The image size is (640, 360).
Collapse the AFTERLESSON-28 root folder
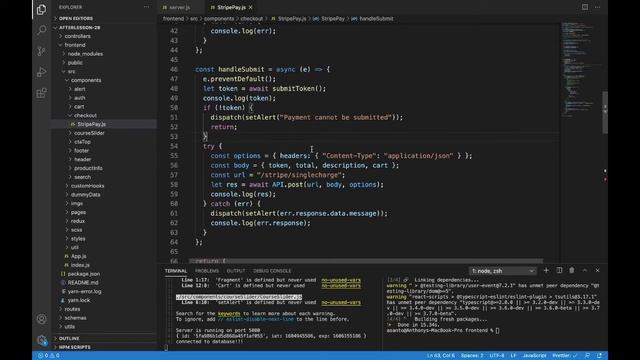click(x=79, y=27)
